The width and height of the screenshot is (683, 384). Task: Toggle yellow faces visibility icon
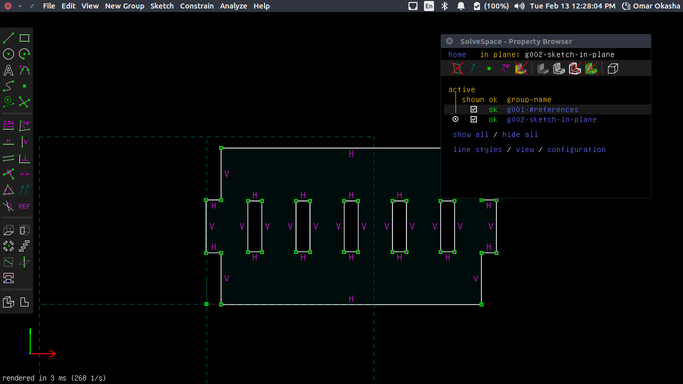click(x=521, y=68)
